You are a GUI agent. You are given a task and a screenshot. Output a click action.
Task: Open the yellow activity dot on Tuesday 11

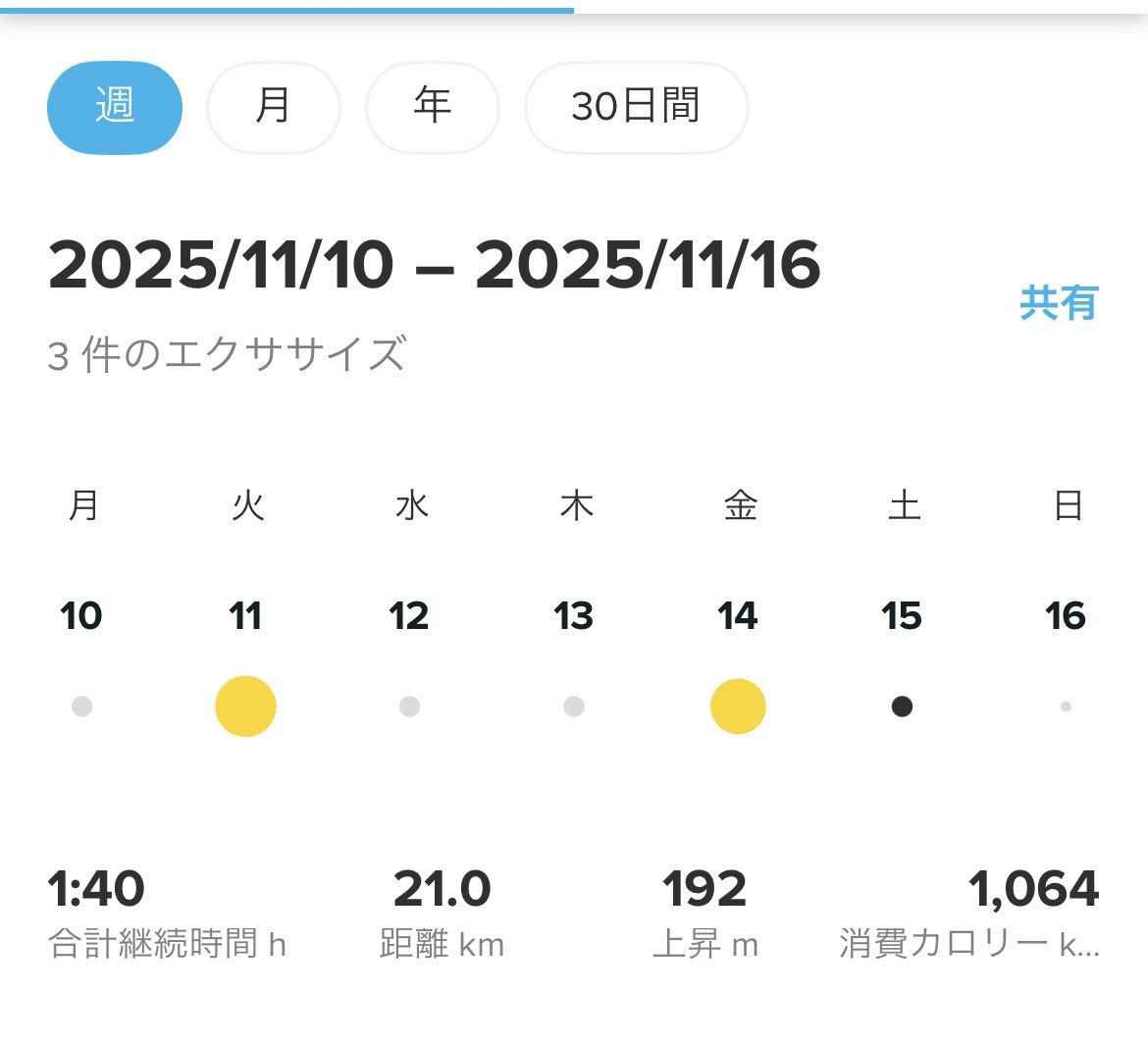pyautogui.click(x=245, y=706)
